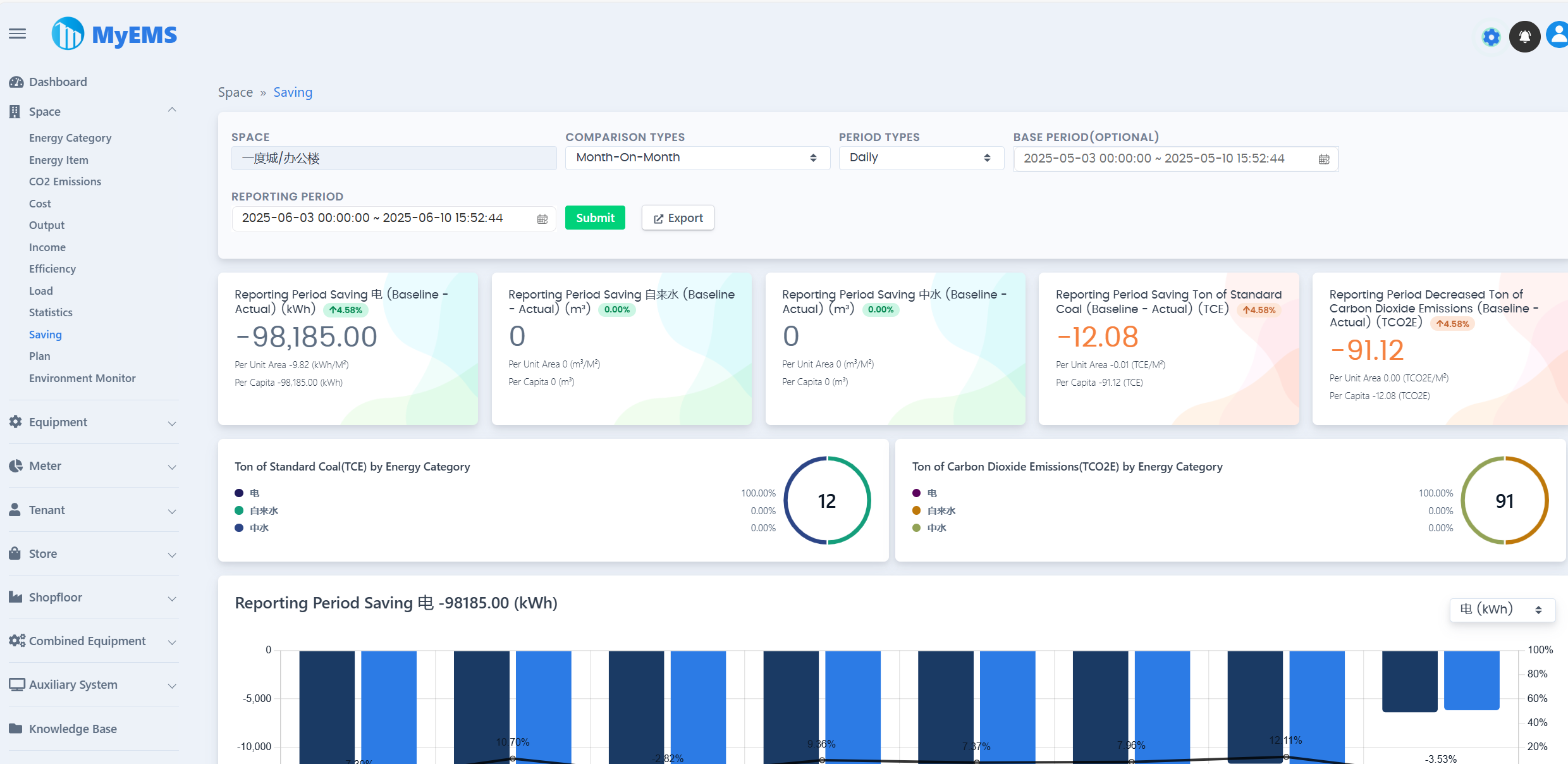Open the user profile avatar
This screenshot has width=1568, height=764.
point(1558,35)
